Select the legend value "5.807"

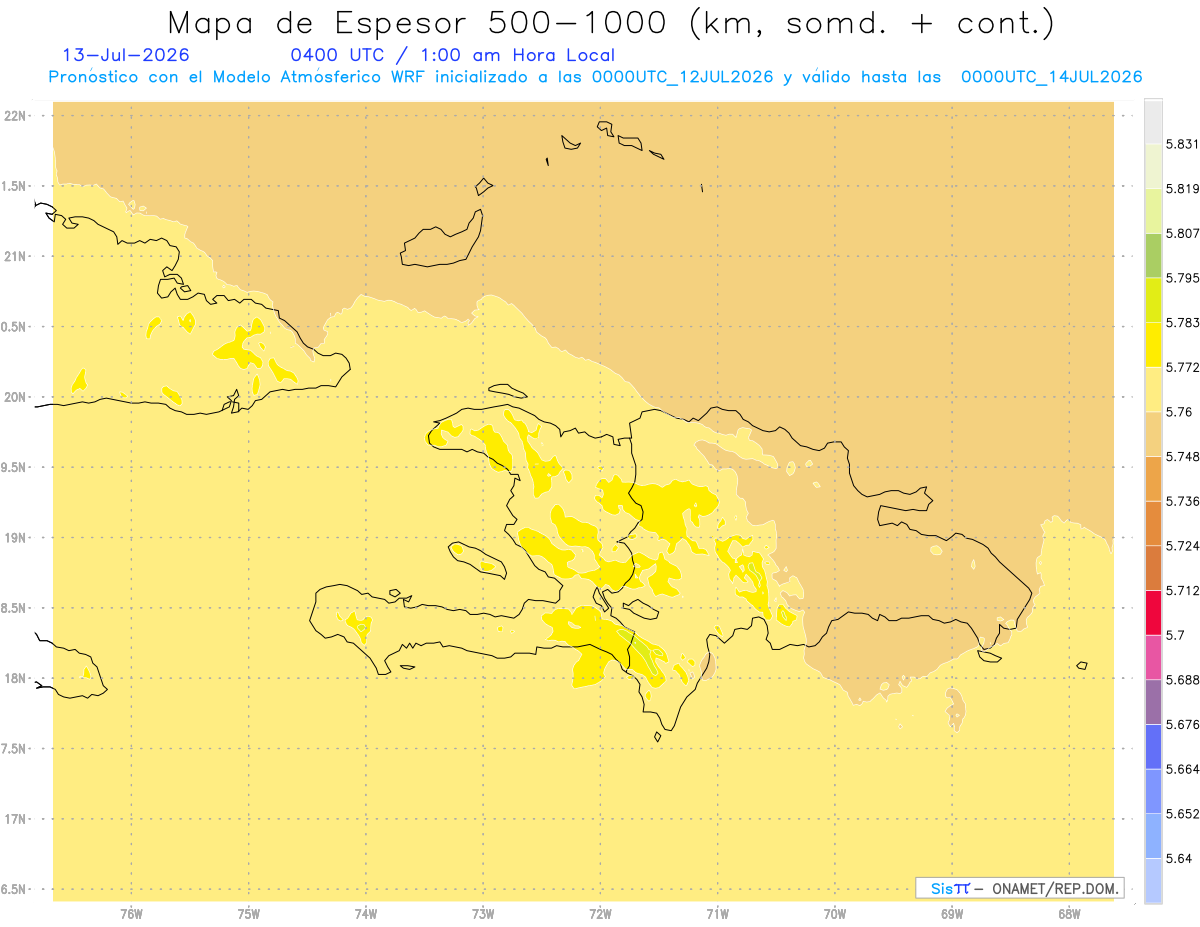pyautogui.click(x=1183, y=233)
